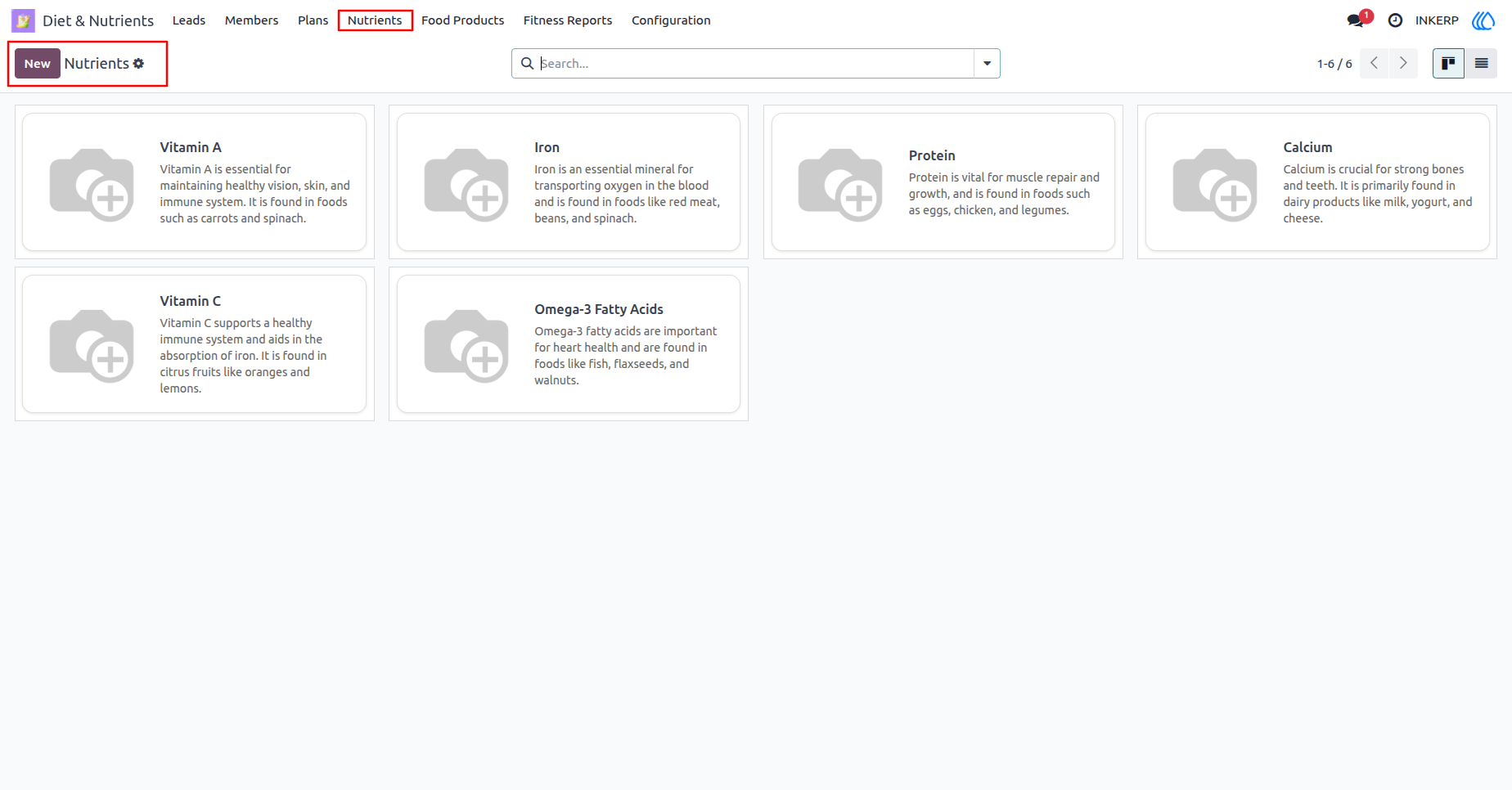Focus the Search input field
Image resolution: width=1512 pixels, height=790 pixels.
click(756, 63)
